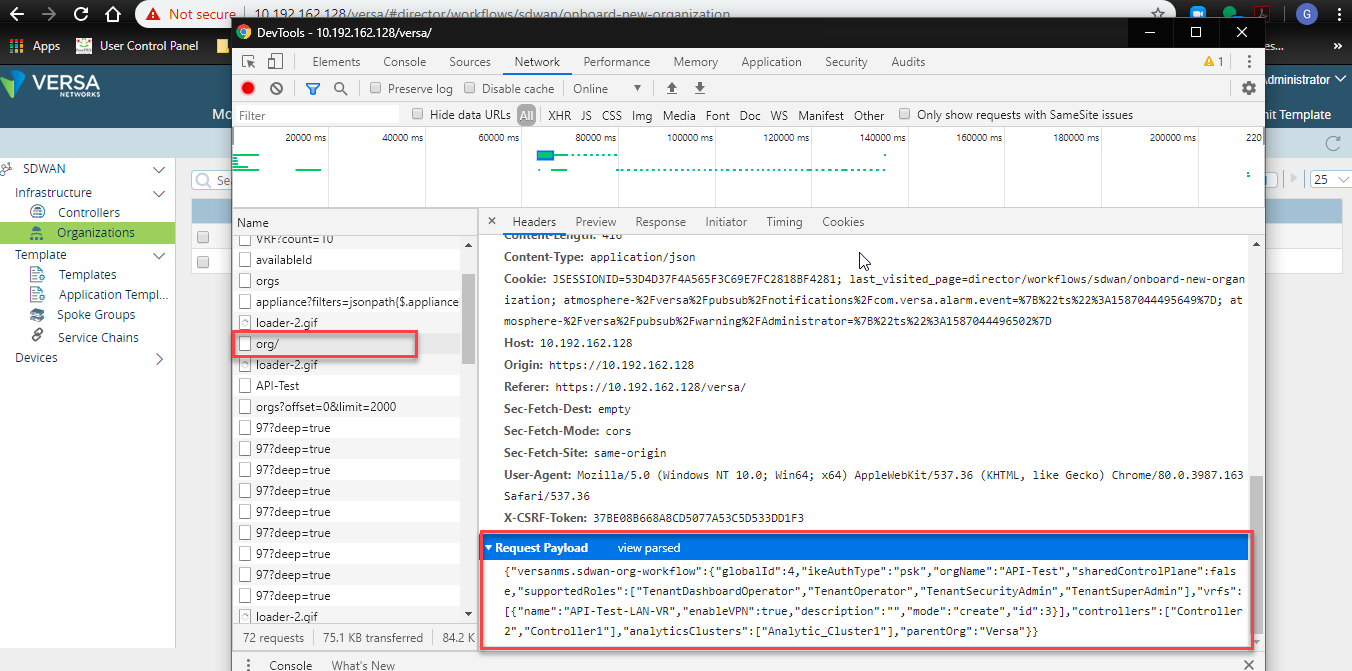Enable Disable cache checkbox
Image resolution: width=1352 pixels, height=671 pixels.
pos(470,88)
